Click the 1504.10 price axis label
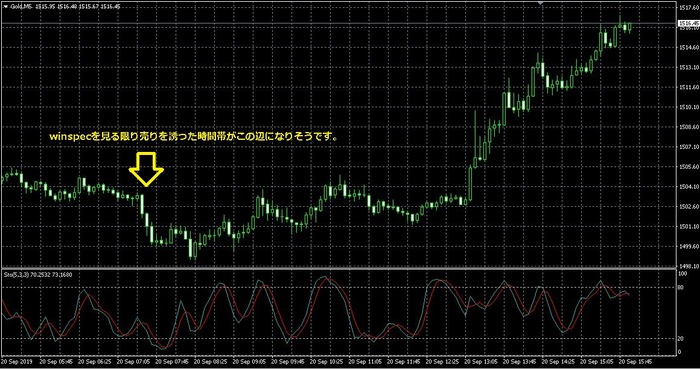The image size is (700, 369). coord(688,187)
